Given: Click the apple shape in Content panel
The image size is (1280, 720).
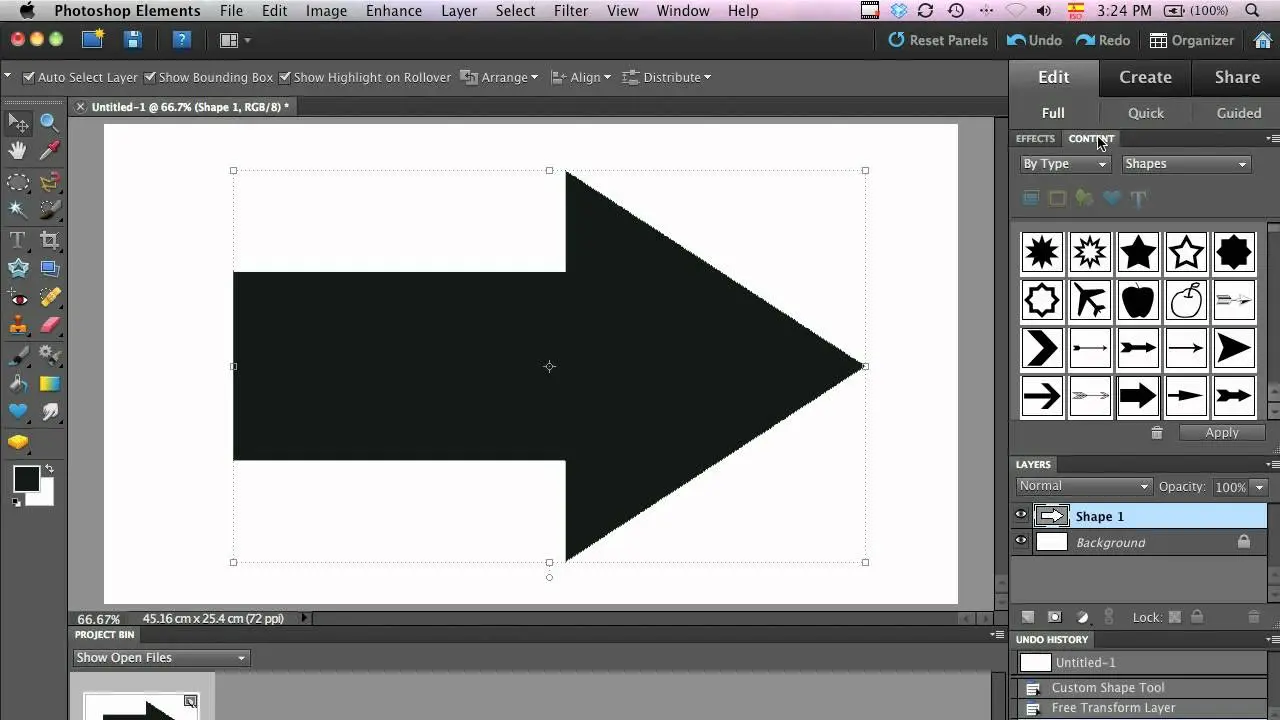Looking at the screenshot, I should 1138,300.
